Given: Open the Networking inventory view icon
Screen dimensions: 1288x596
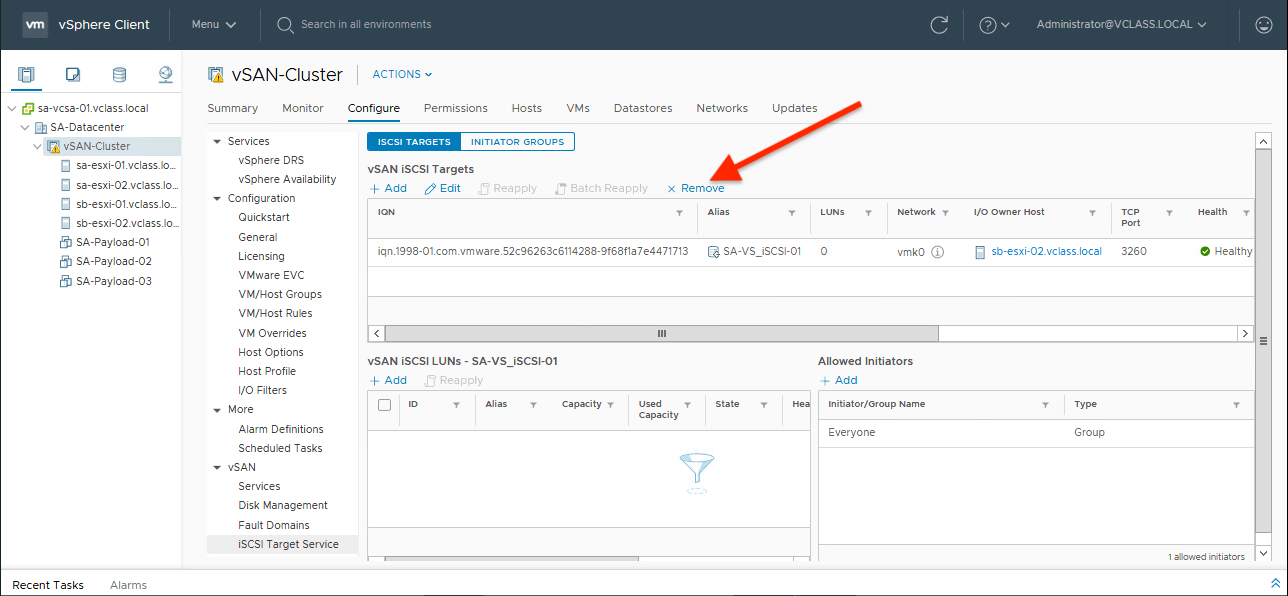Looking at the screenshot, I should tap(166, 74).
